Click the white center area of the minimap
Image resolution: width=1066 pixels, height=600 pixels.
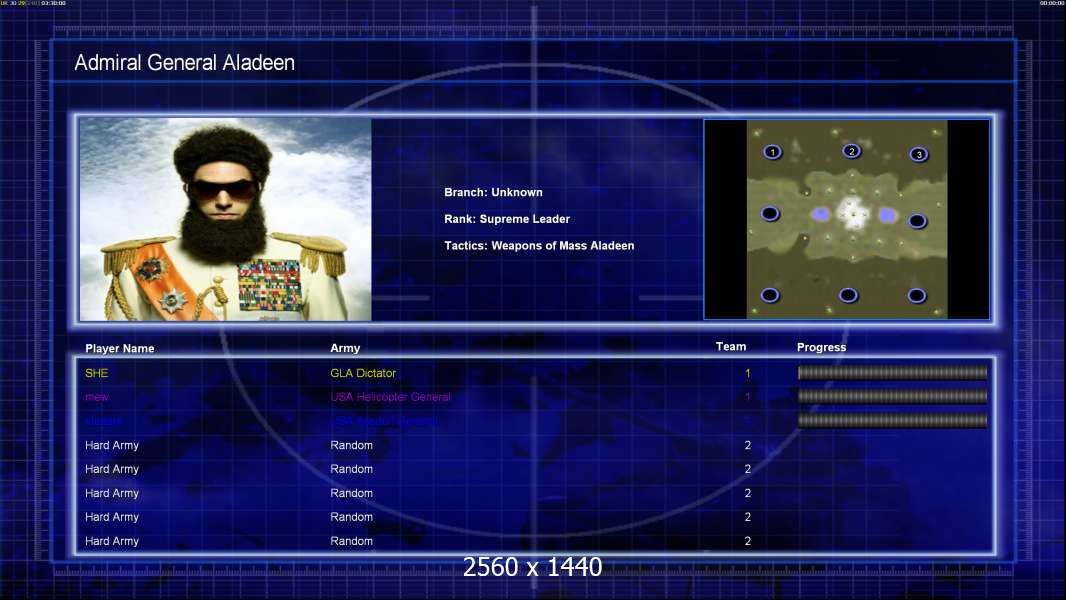coord(852,214)
